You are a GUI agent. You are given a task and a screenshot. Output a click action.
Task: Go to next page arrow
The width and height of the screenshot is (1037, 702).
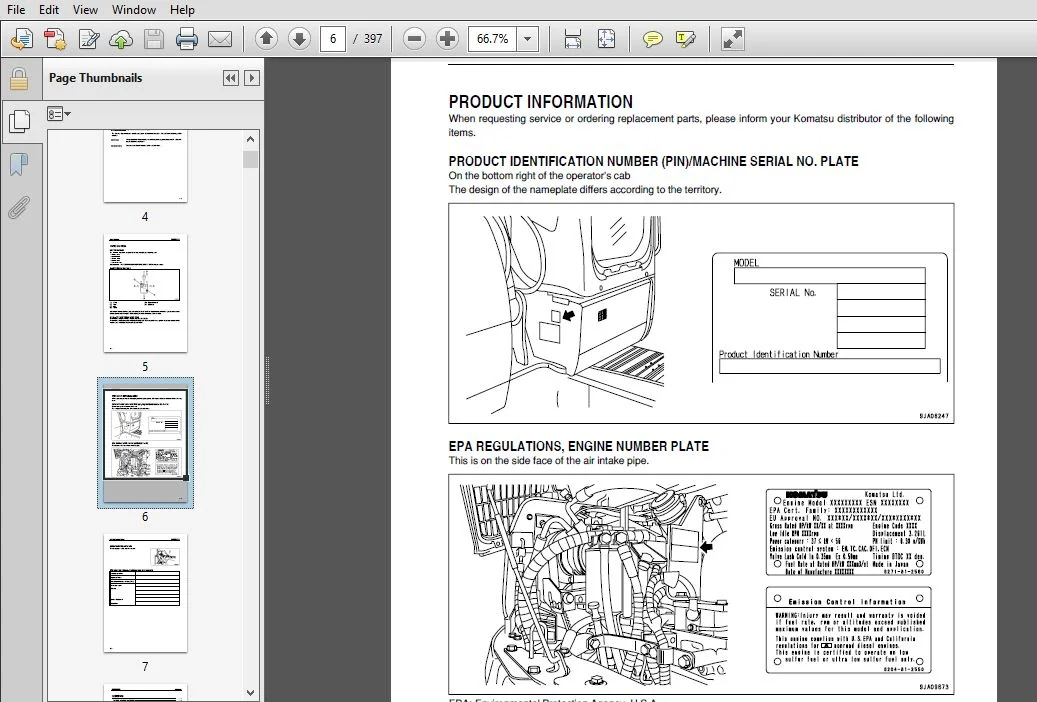coord(299,39)
